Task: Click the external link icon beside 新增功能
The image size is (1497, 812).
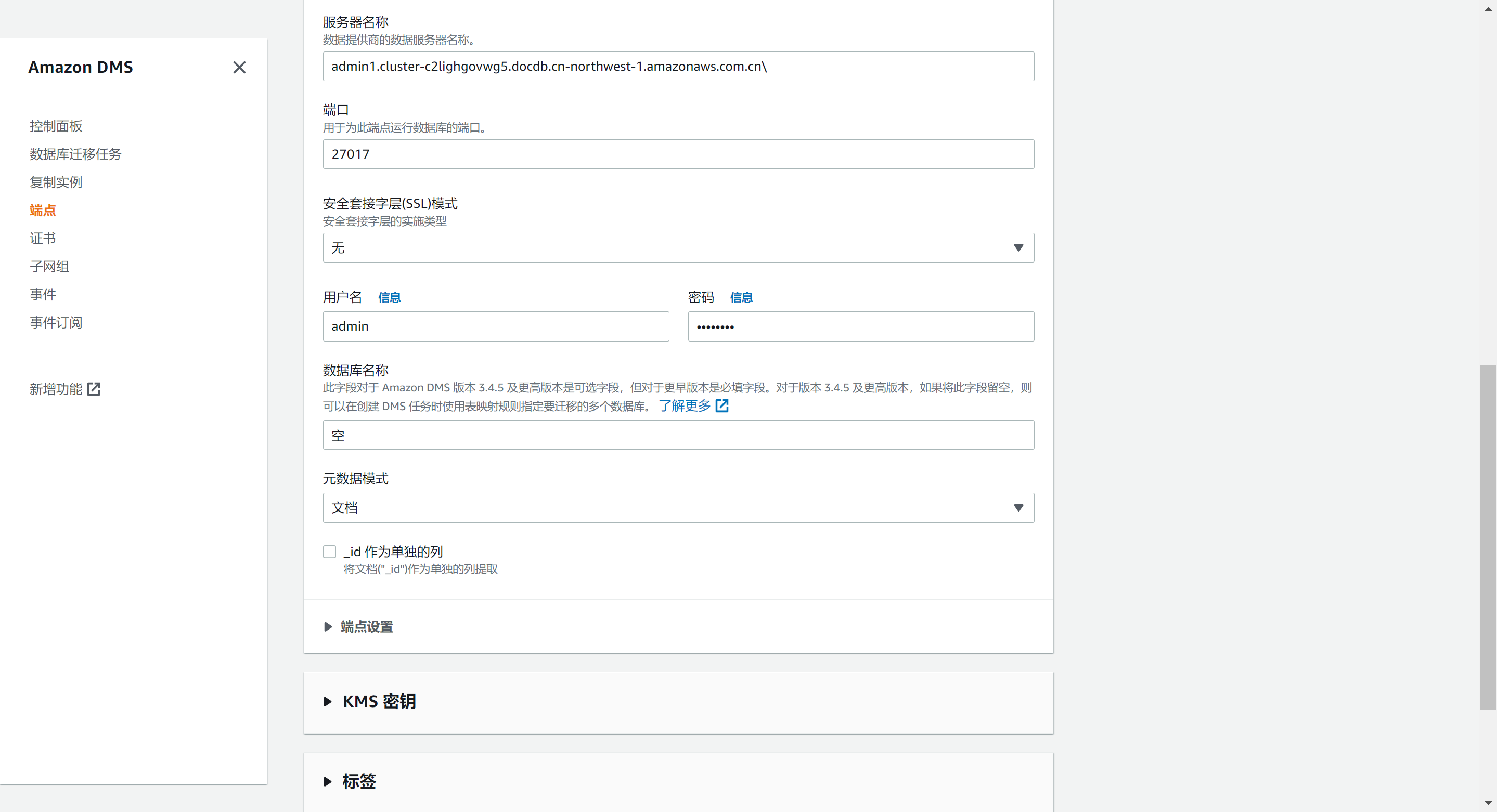Action: pos(94,389)
